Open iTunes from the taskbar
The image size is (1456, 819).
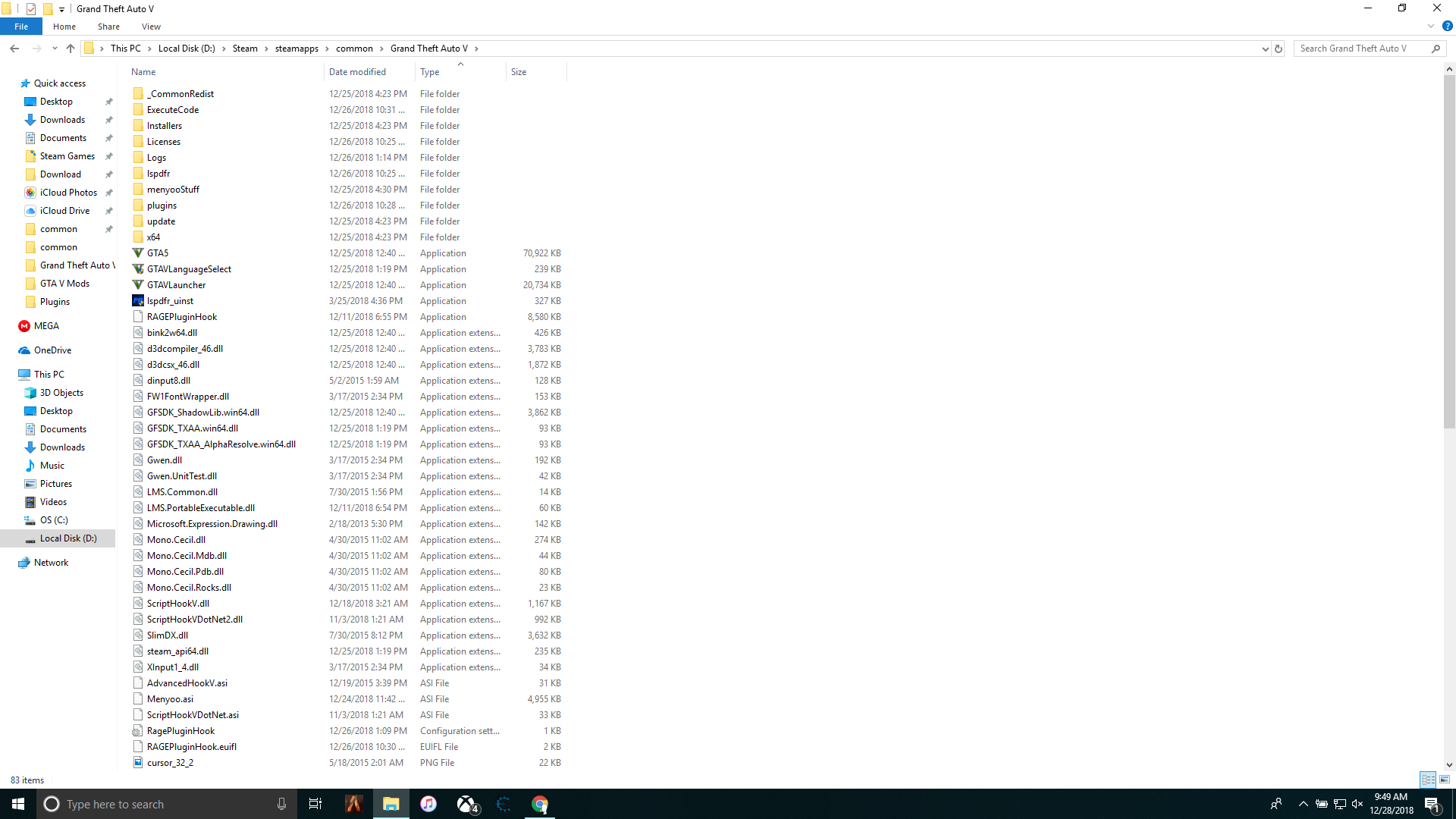click(x=428, y=804)
